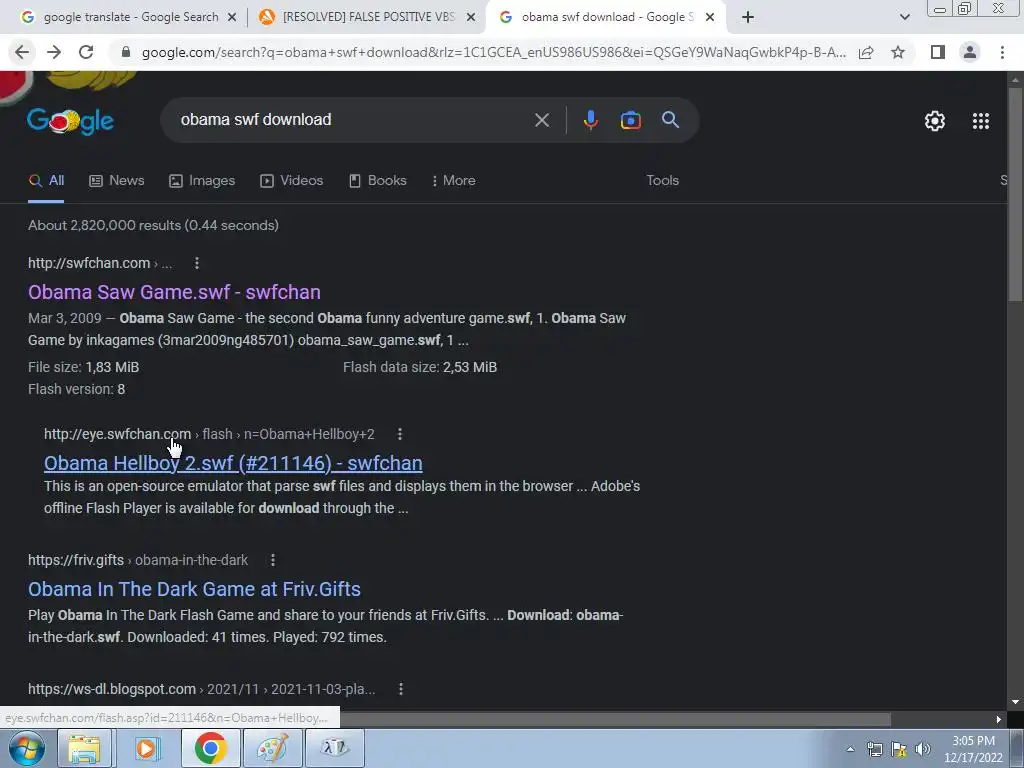Search by image with camera icon
Viewport: 1024px width, 768px height.
630,120
